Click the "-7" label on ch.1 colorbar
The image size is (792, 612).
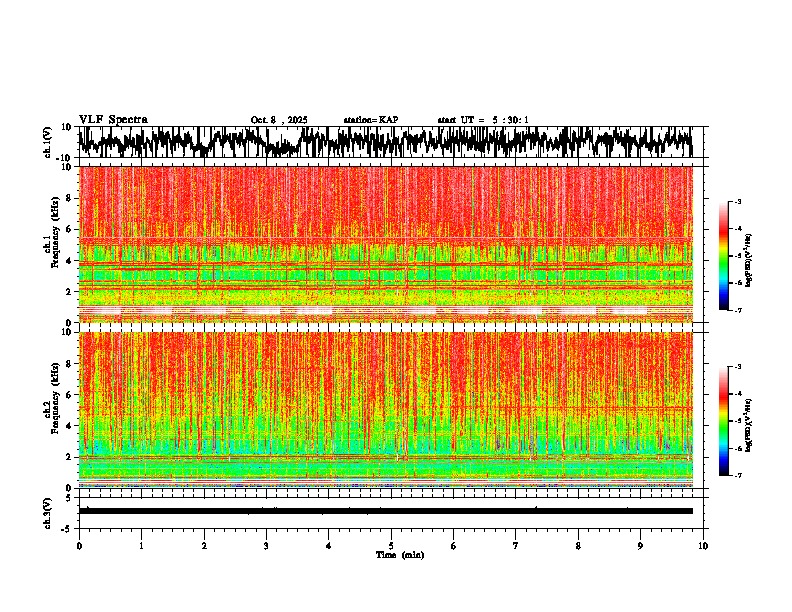pyautogui.click(x=737, y=310)
